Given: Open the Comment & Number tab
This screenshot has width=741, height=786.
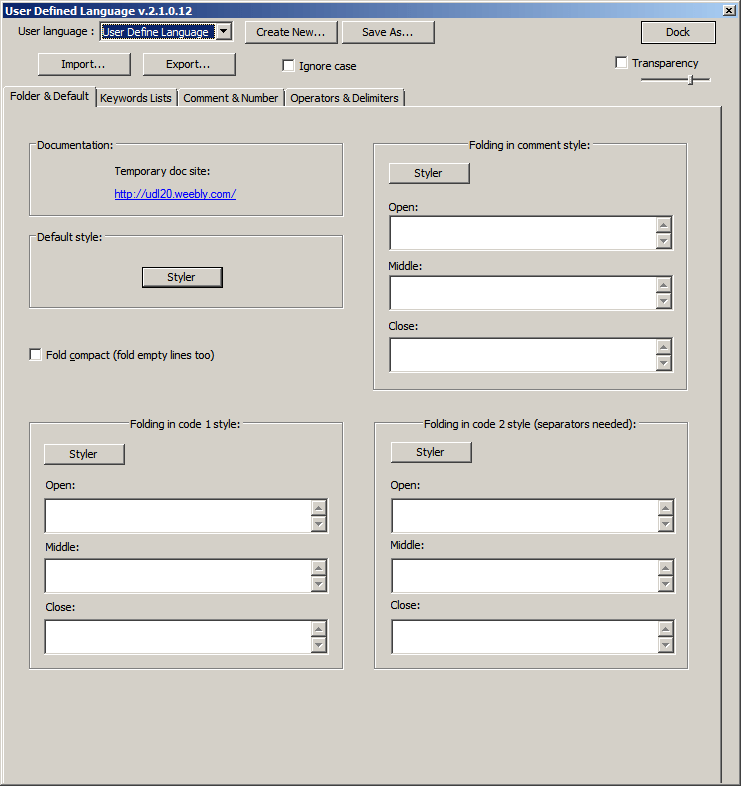Looking at the screenshot, I should [x=231, y=98].
